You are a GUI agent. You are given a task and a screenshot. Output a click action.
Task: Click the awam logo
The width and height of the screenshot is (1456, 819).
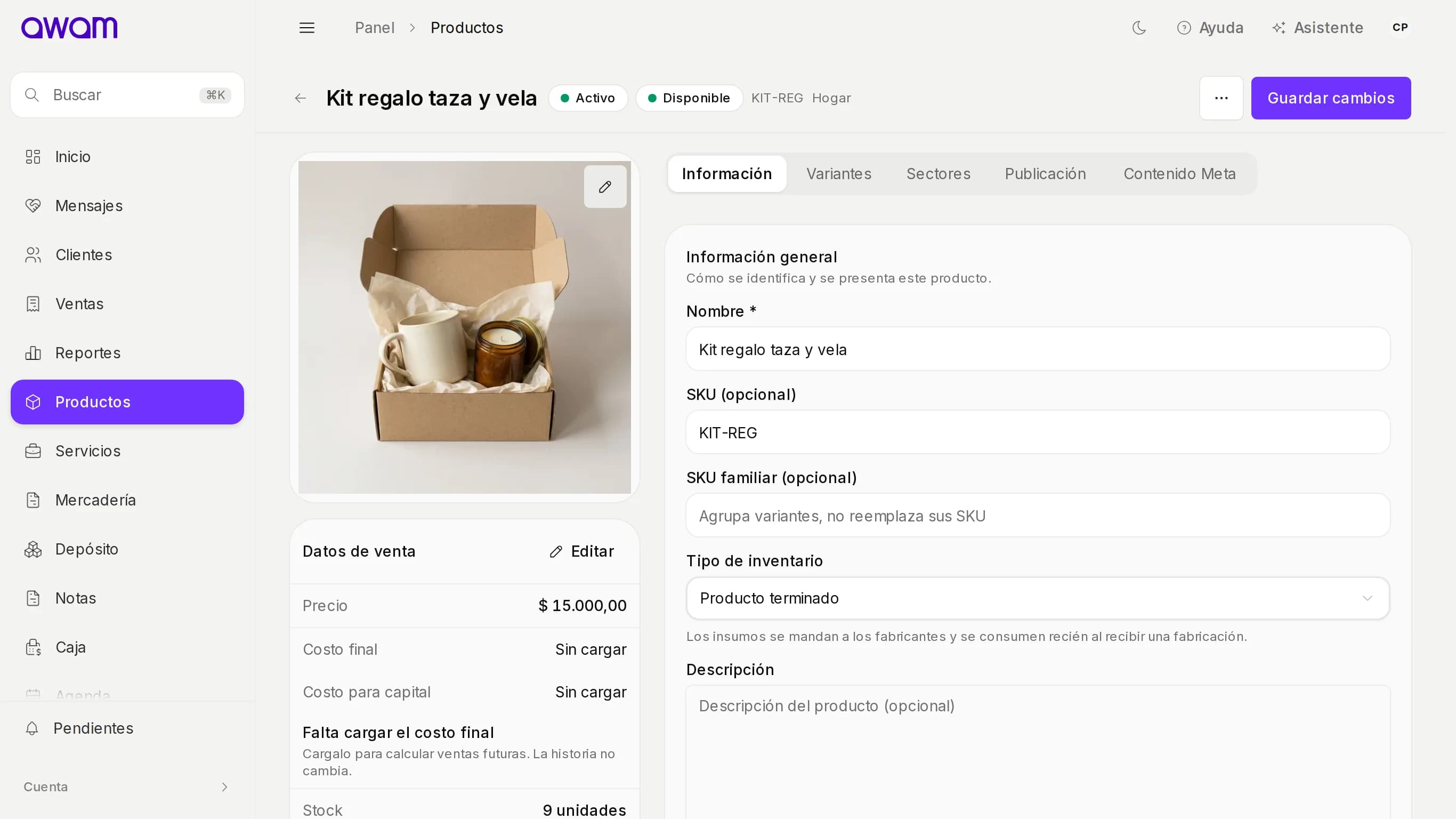(x=69, y=28)
